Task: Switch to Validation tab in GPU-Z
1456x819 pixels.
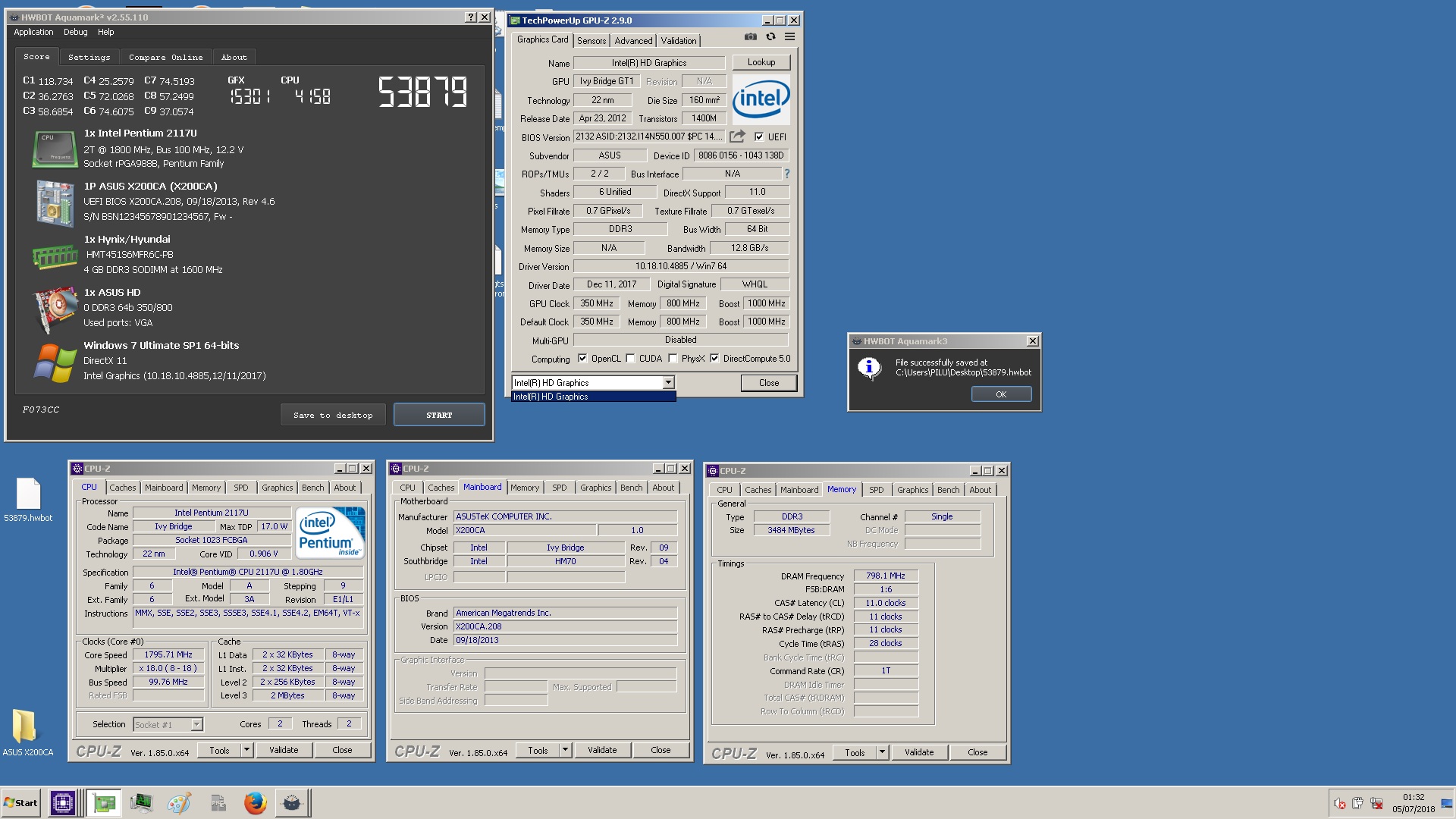Action: (x=679, y=41)
